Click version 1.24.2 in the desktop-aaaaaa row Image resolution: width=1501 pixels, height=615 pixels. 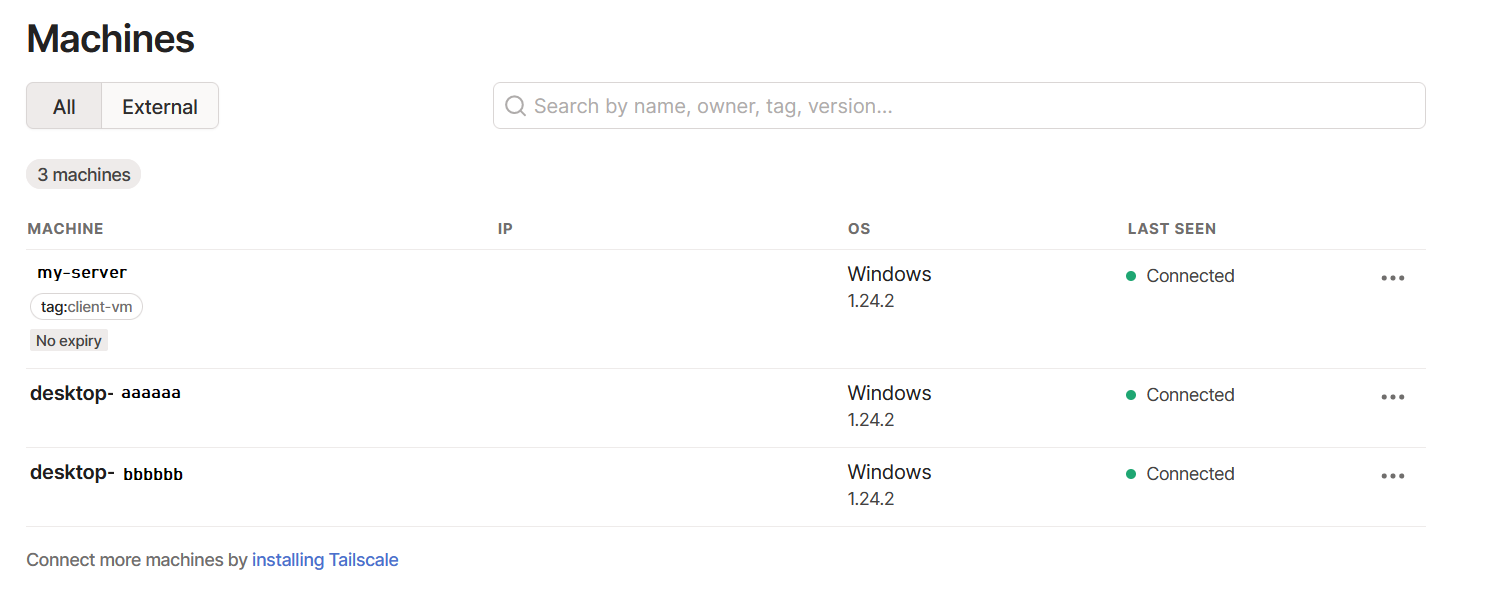(x=870, y=420)
